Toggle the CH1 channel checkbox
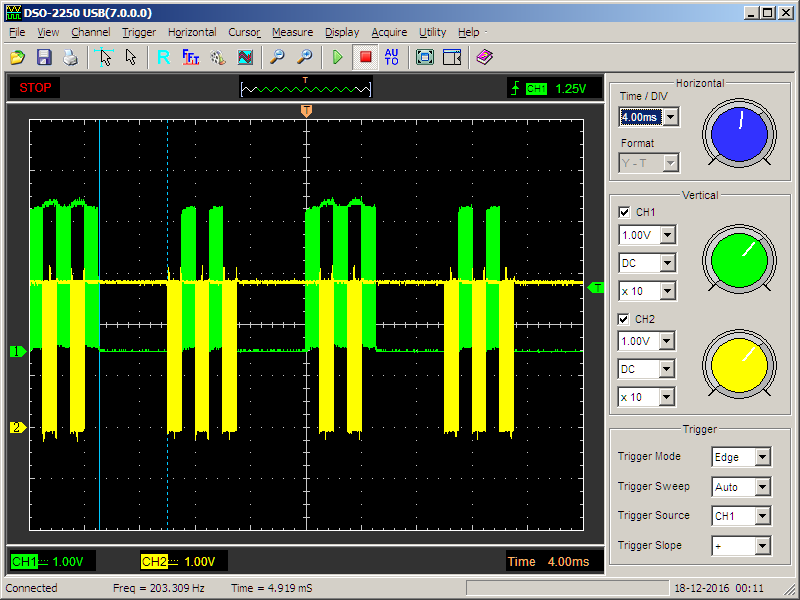Screen dimensions: 800x600 click(x=625, y=212)
